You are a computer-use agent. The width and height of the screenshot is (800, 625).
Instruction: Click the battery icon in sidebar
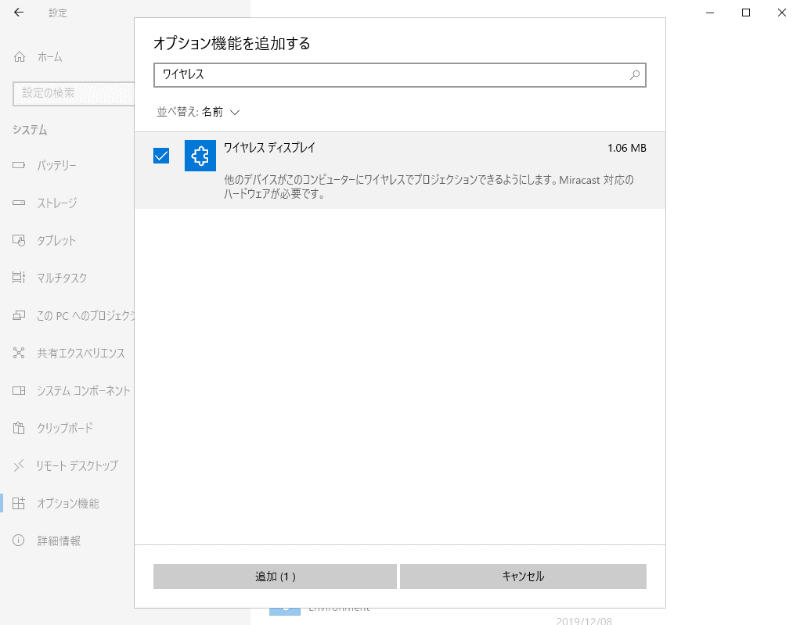tap(19, 165)
